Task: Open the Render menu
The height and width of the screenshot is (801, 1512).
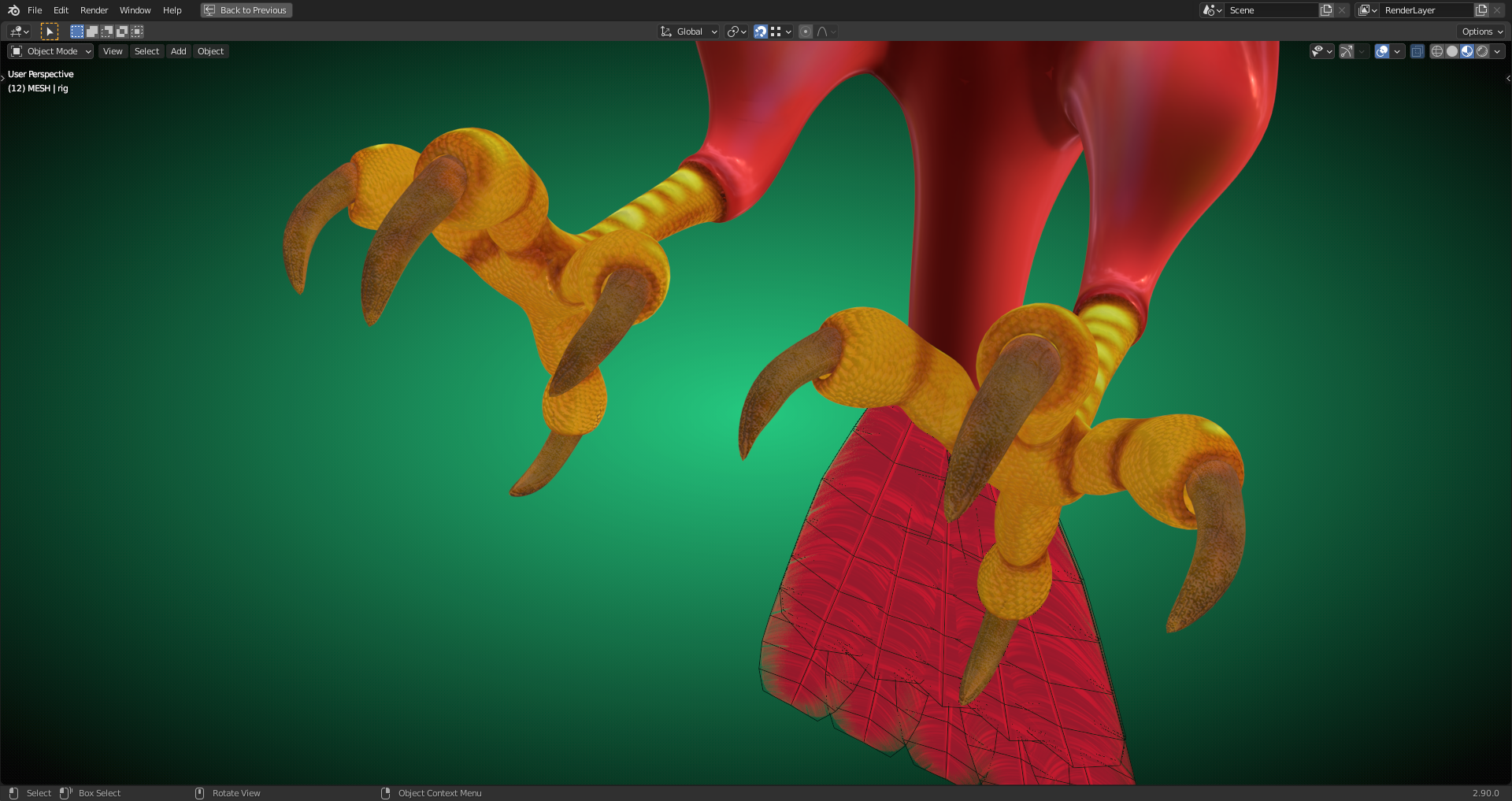Action: (x=94, y=10)
